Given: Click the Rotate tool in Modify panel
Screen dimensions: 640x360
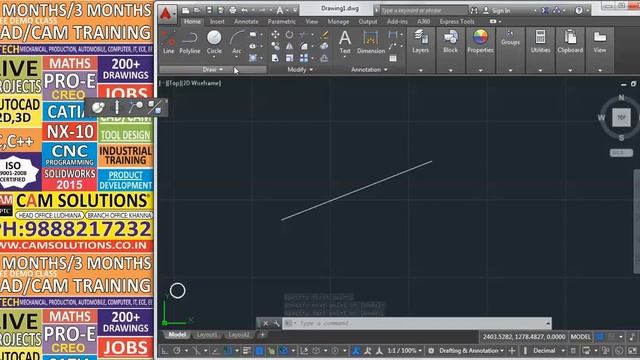Looking at the screenshot, I should (289, 35).
